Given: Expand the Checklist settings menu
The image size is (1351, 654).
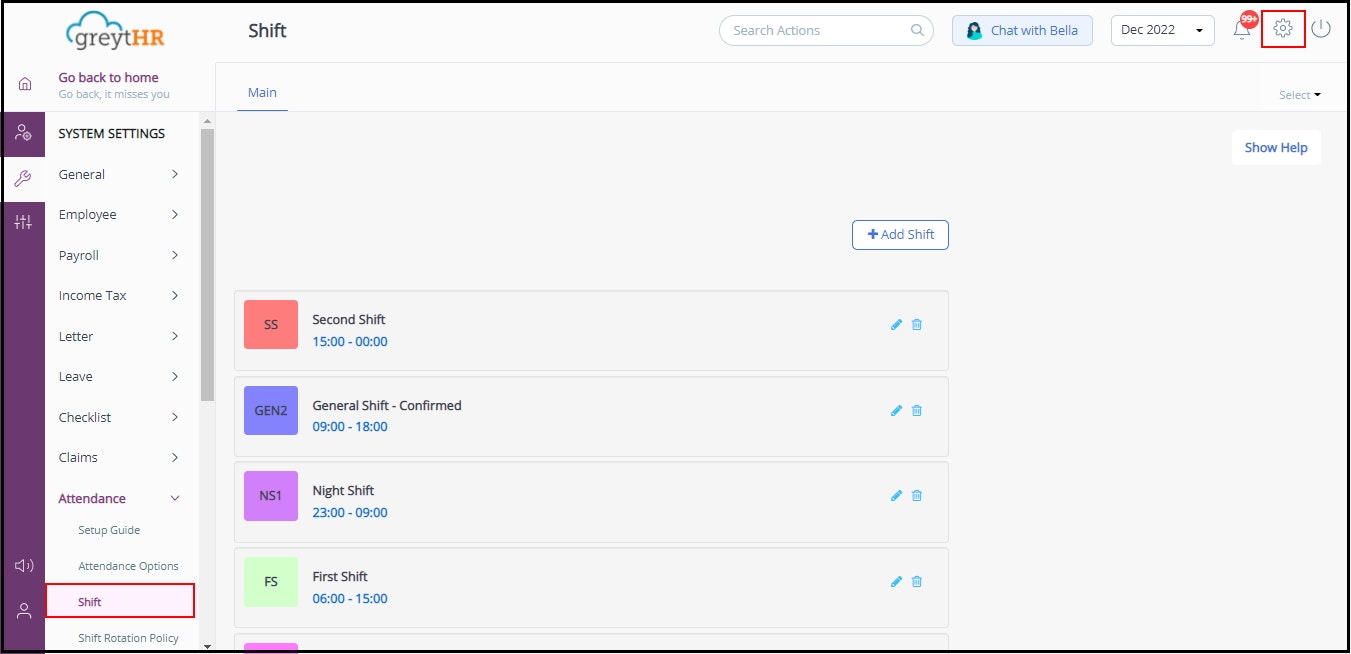Looking at the screenshot, I should pyautogui.click(x=120, y=418).
